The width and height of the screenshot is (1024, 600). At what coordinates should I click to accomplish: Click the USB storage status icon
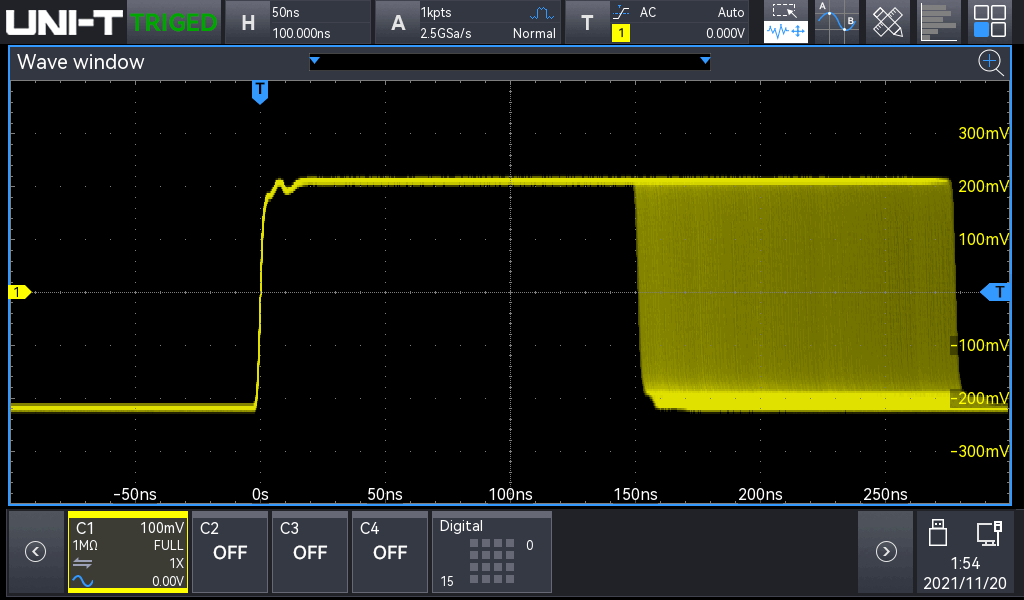(937, 533)
